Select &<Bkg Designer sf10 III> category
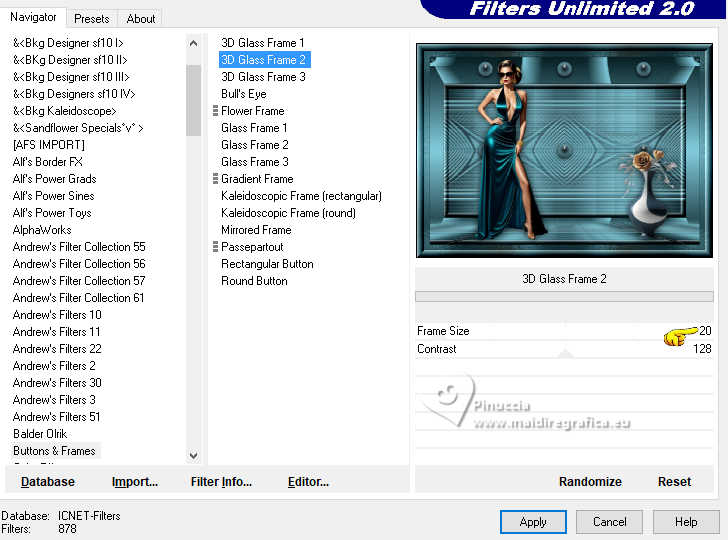This screenshot has width=728, height=540. 71,77
